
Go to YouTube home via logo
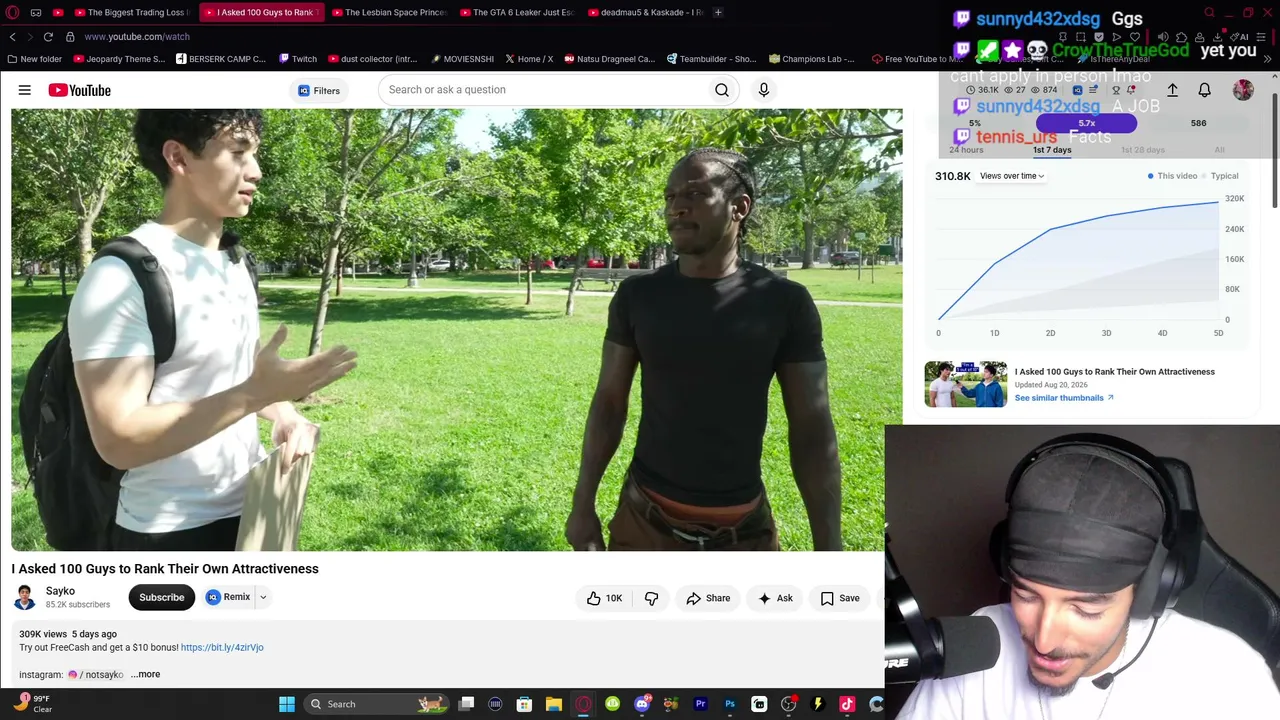[80, 90]
